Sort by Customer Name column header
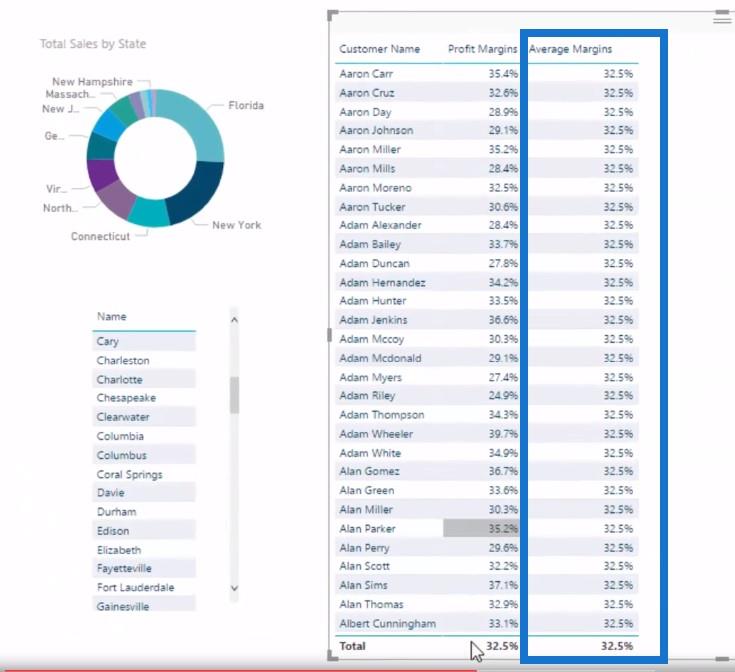This screenshot has width=735, height=672. [x=379, y=49]
